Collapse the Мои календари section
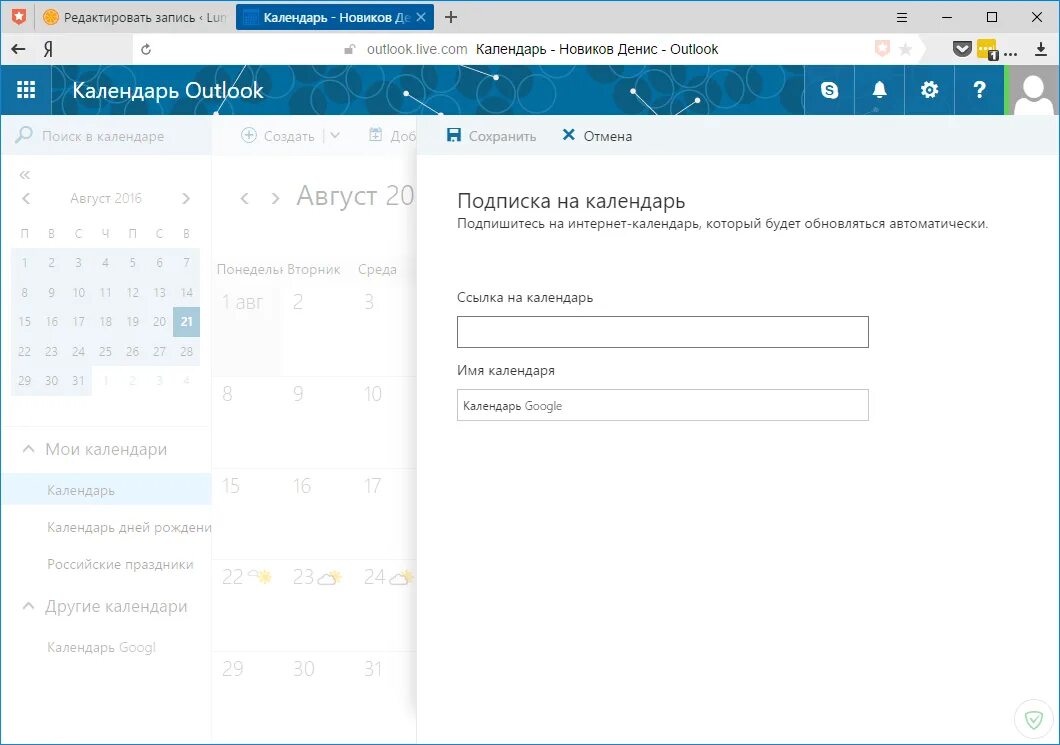The width and height of the screenshot is (1060, 745). 28,448
